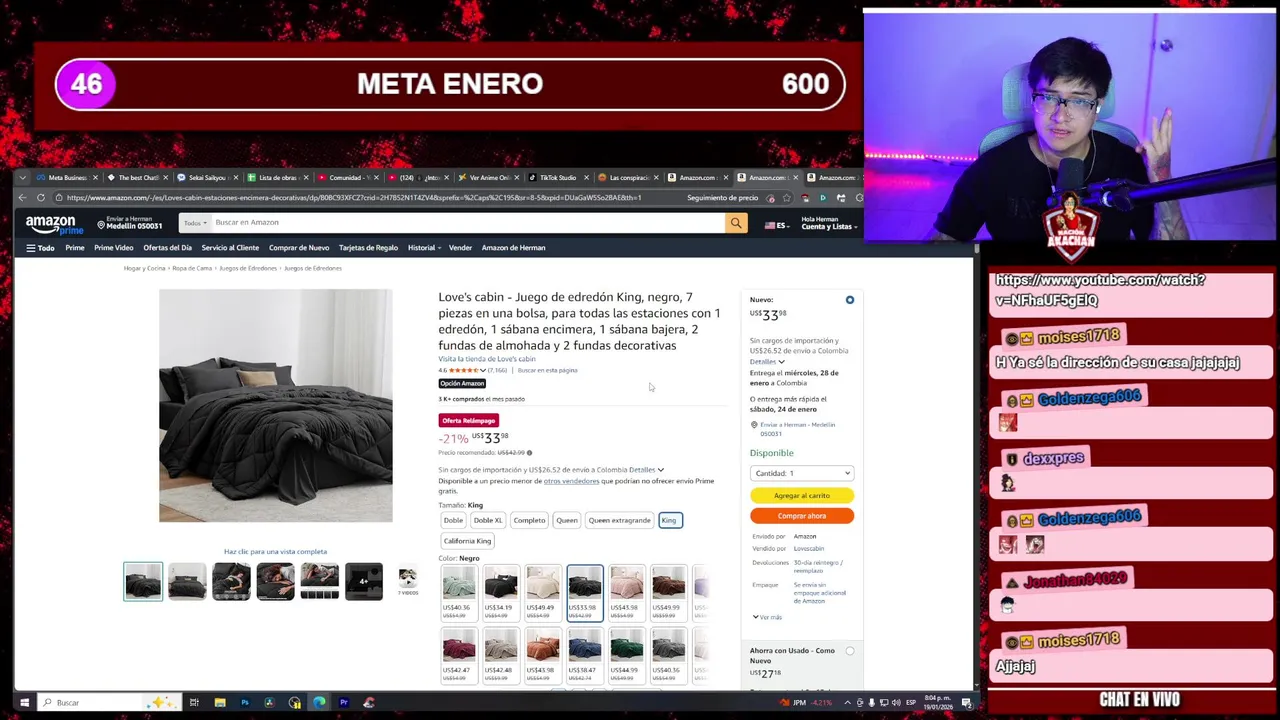Viewport: 1280px width, 720px height.
Task: Open the 'Todos' search category dropdown
Action: 195,223
